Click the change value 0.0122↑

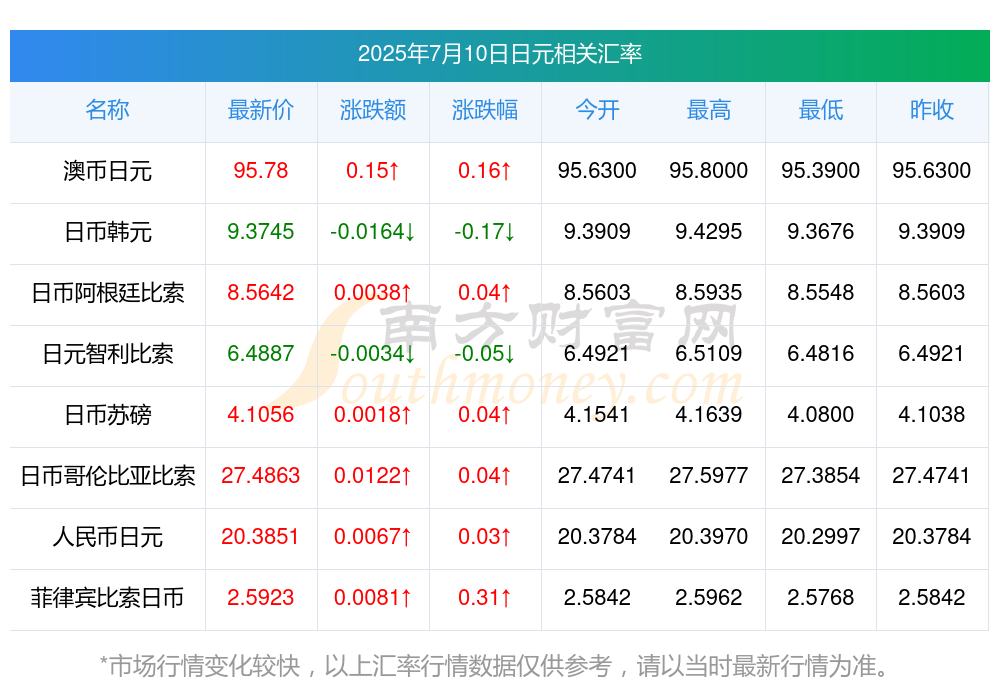(372, 475)
